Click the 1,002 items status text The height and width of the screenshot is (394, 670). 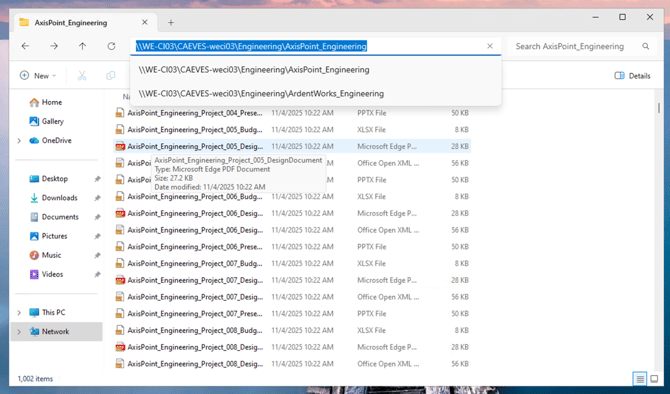click(x=35, y=379)
